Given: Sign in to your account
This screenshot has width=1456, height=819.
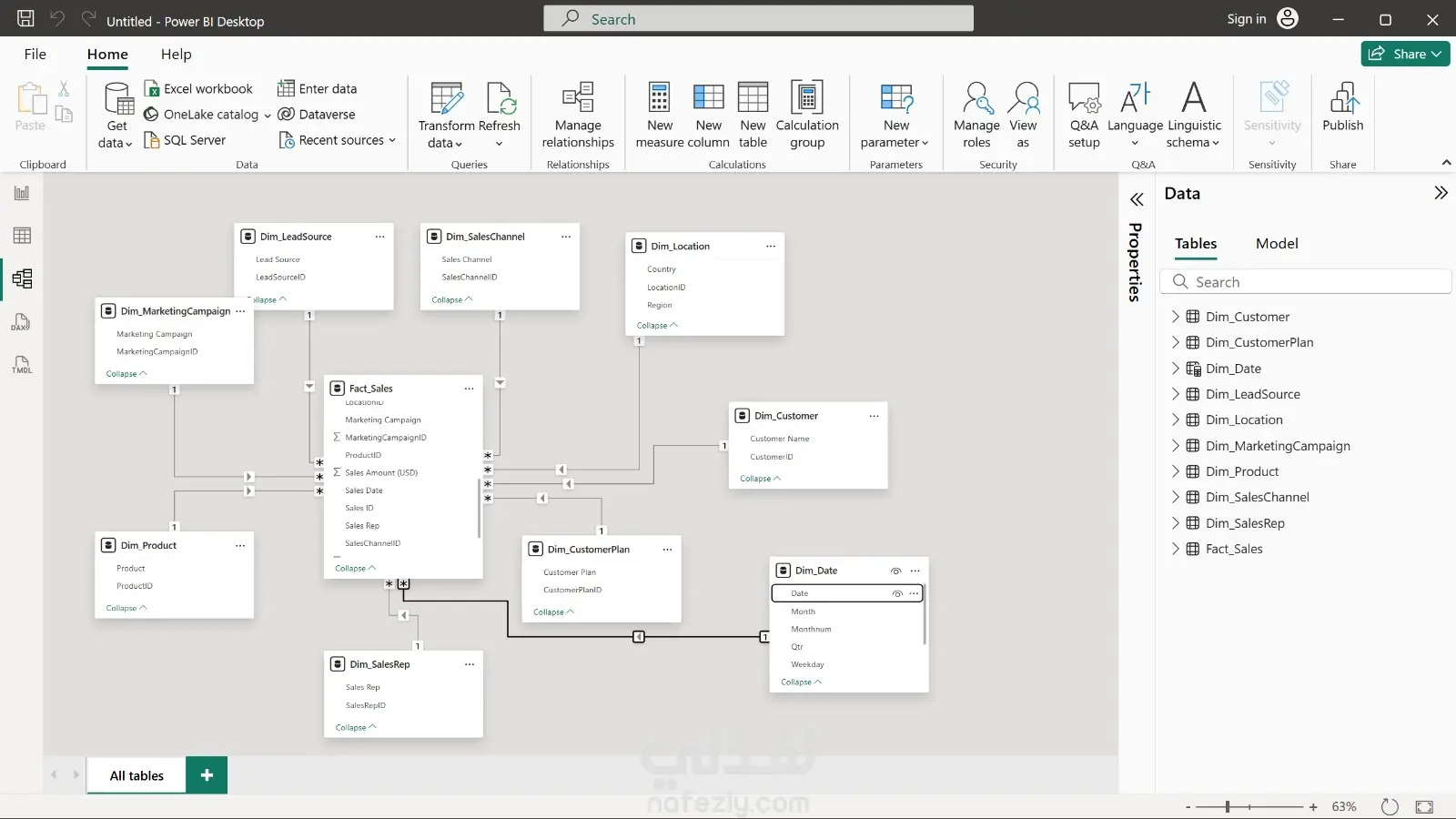Looking at the screenshot, I should (x=1263, y=18).
